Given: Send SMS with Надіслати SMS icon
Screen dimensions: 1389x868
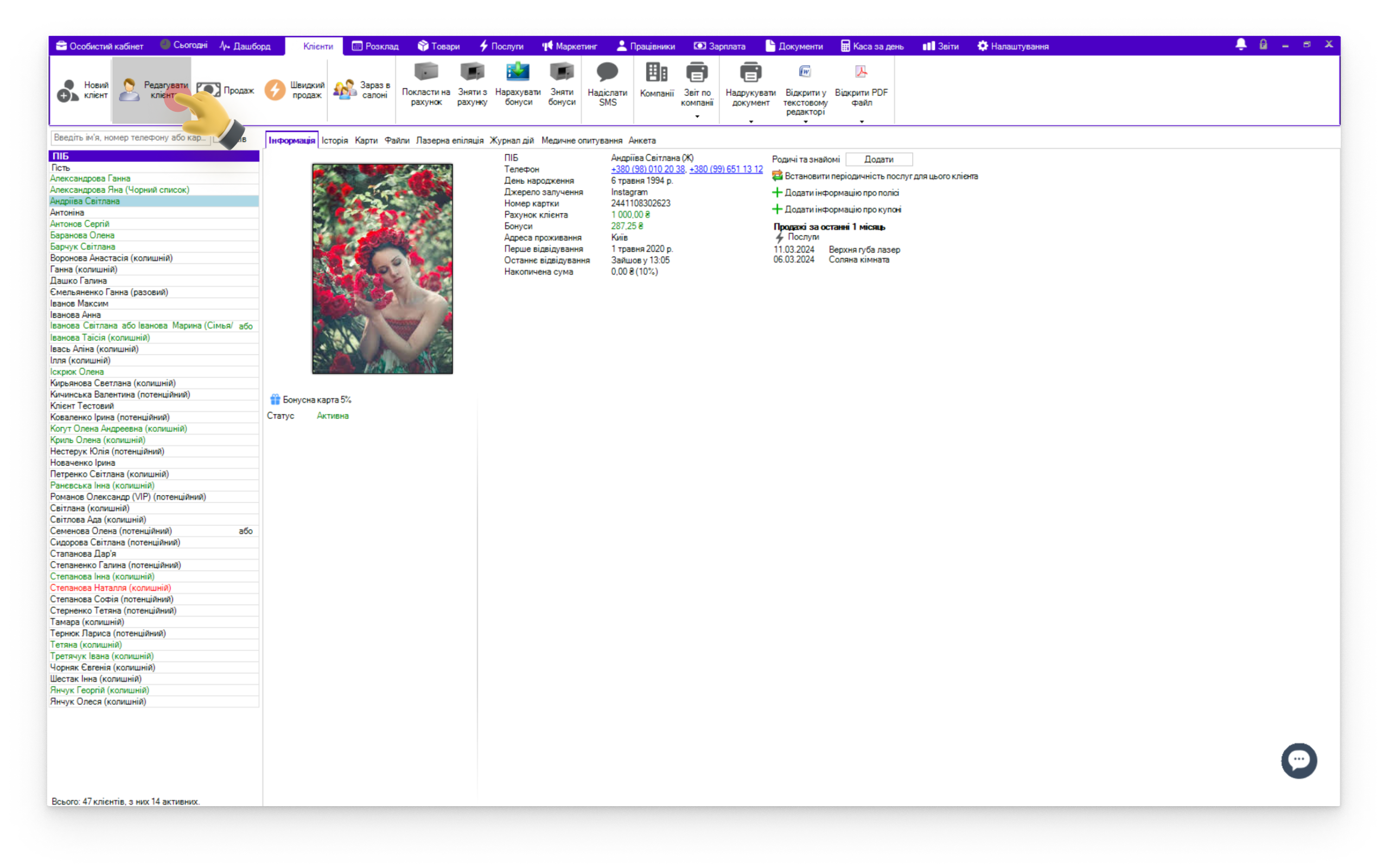Looking at the screenshot, I should point(607,72).
